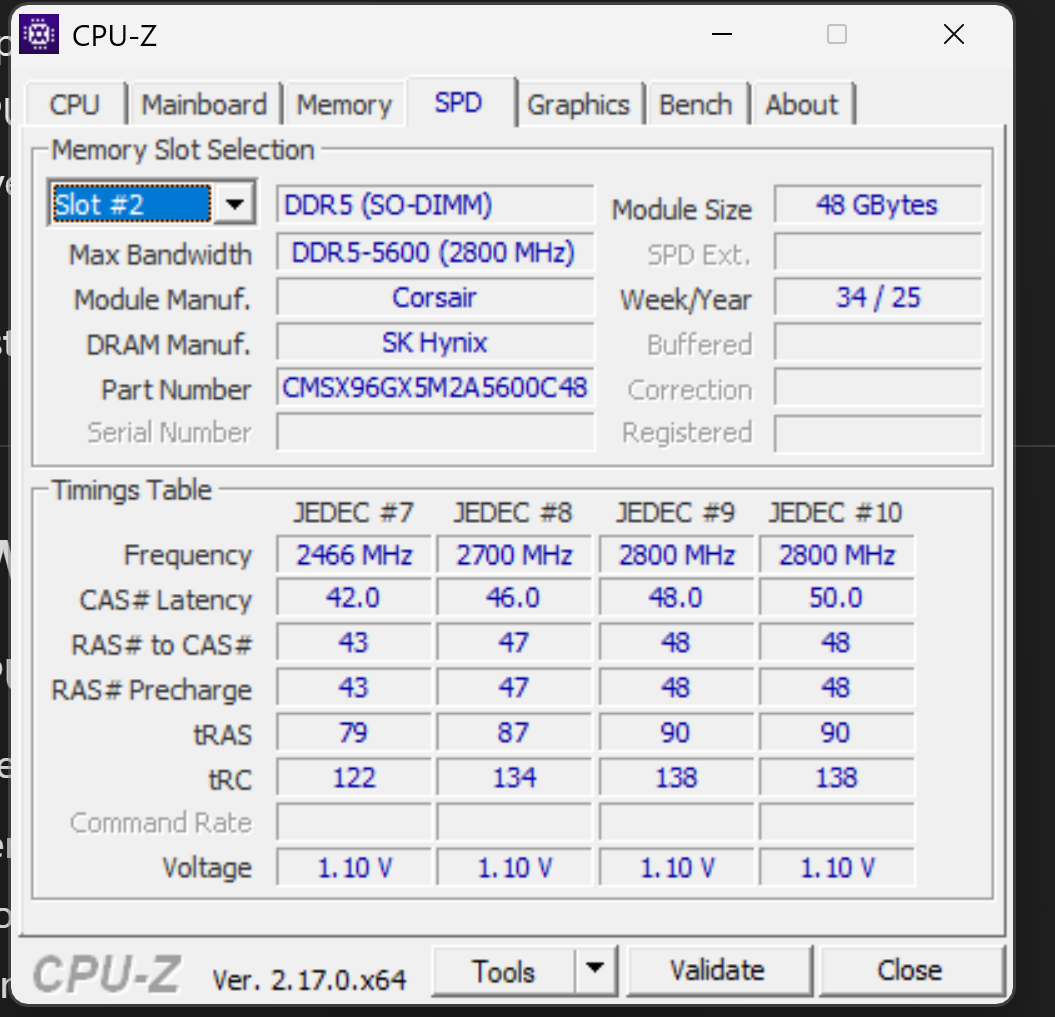Click the Ver. 2.17.0.x64 version text
Image resolution: width=1055 pixels, height=1017 pixels.
(310, 980)
